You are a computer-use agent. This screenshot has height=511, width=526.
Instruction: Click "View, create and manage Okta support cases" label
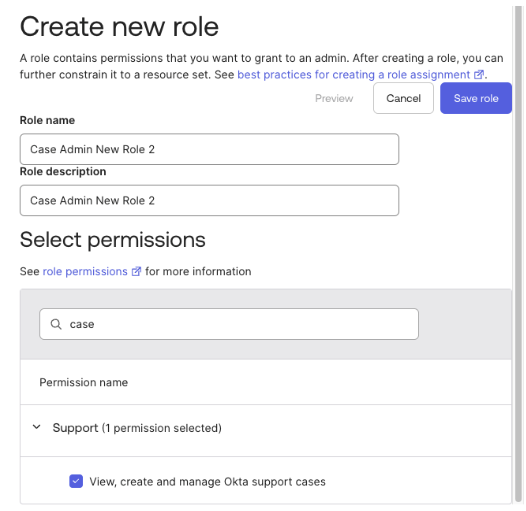tap(207, 481)
